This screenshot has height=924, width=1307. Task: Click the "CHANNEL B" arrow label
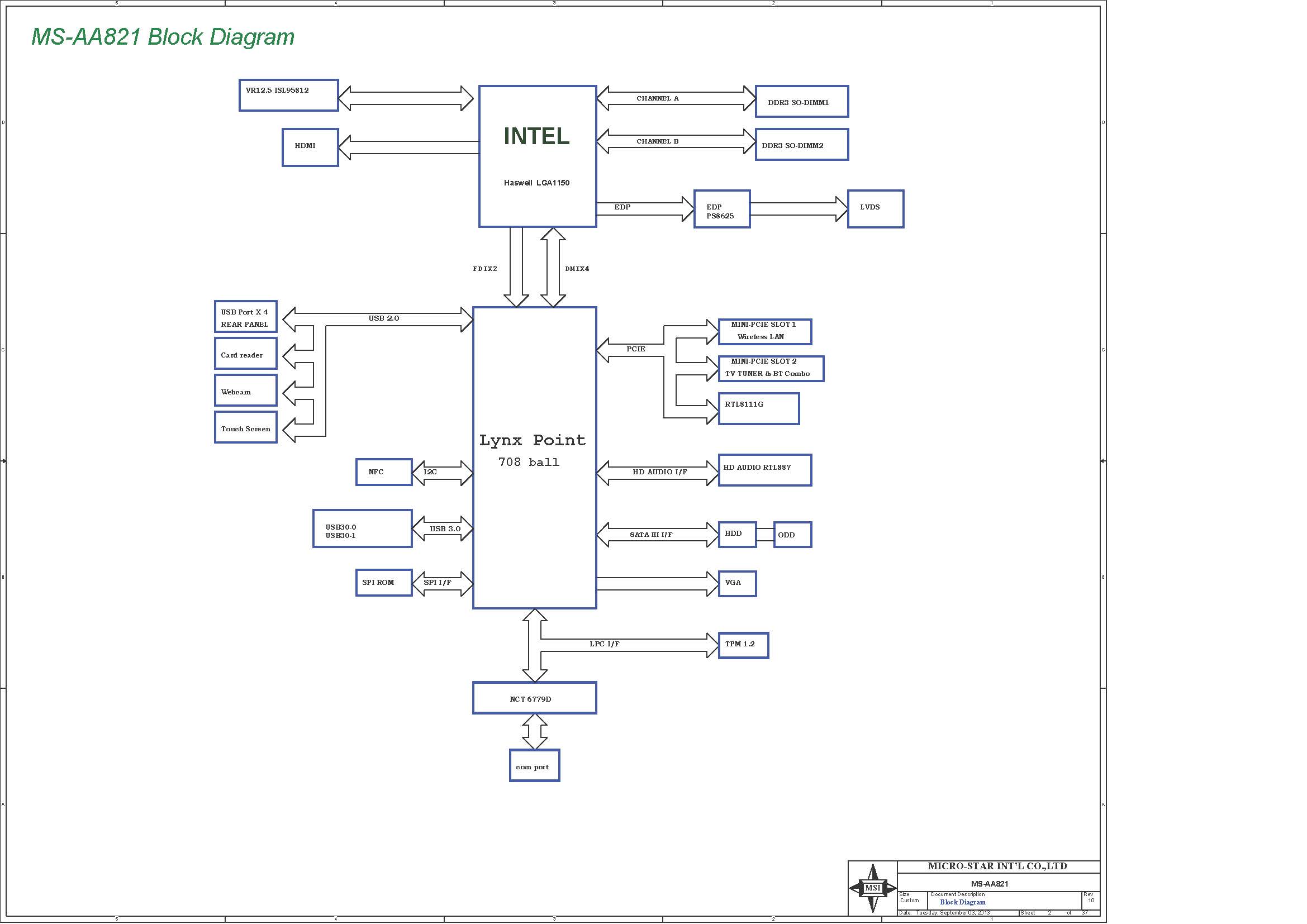coord(658,142)
